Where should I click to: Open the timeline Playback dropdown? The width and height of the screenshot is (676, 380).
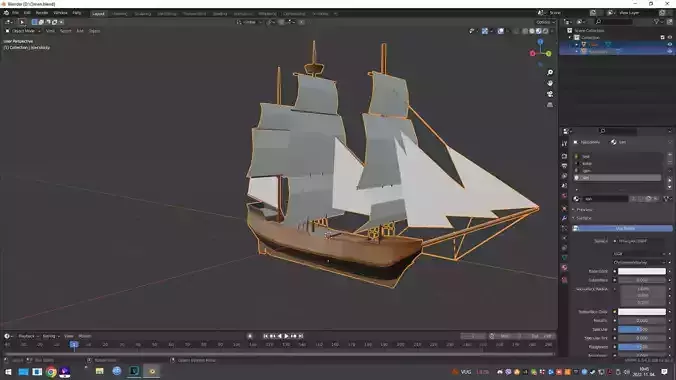pyautogui.click(x=28, y=336)
